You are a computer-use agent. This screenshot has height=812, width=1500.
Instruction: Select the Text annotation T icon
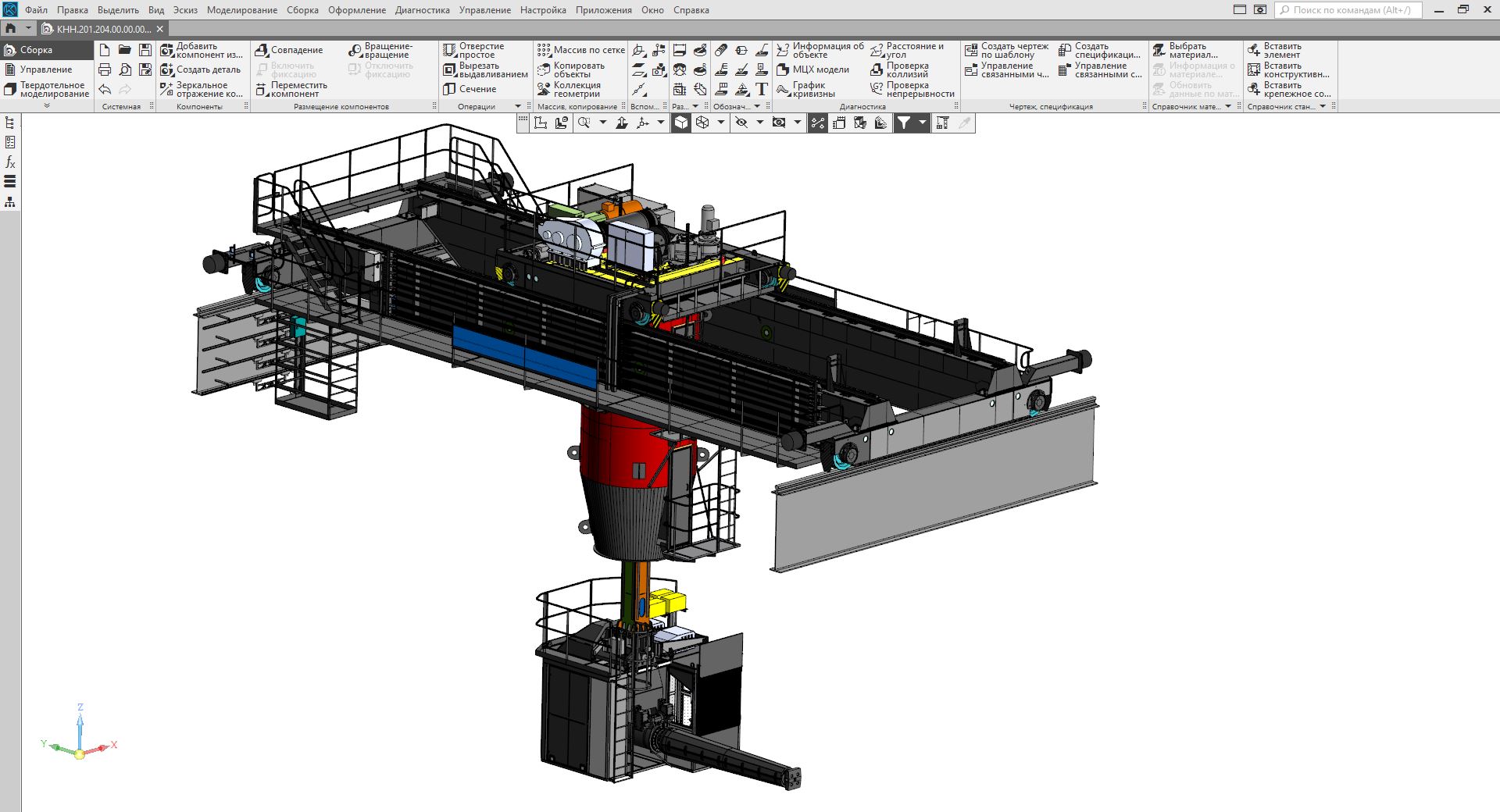[762, 89]
